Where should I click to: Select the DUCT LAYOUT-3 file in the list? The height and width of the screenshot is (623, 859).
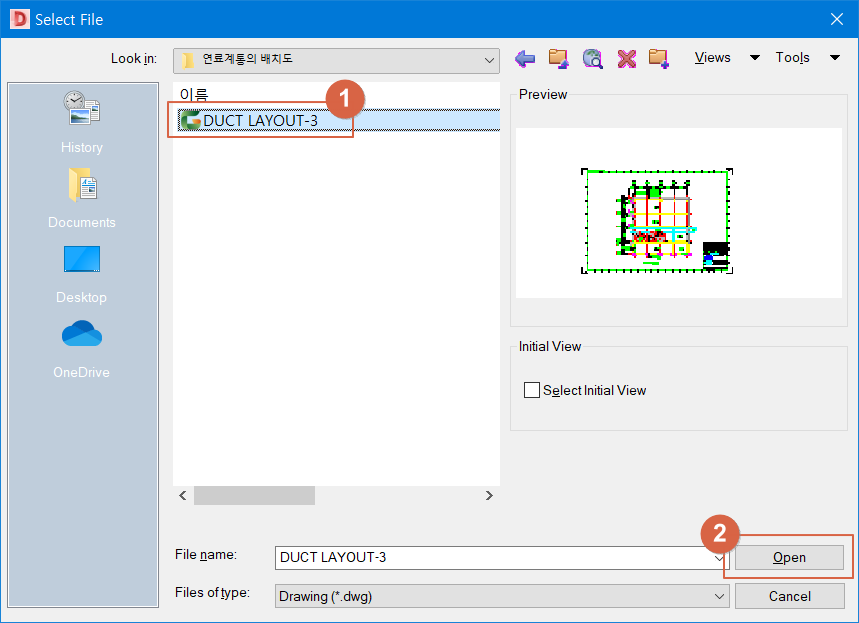pyautogui.click(x=339, y=121)
